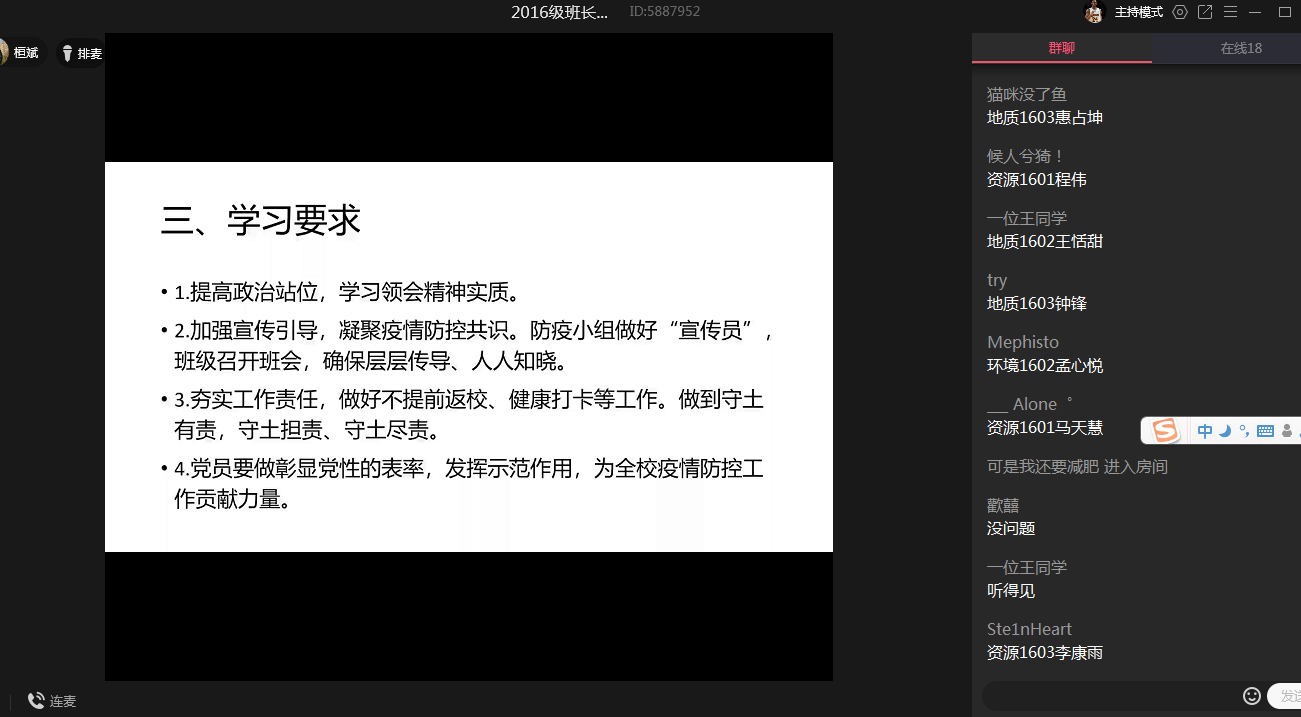This screenshot has height=717, width=1301.
Task: Toggle Chinese punctuation mode icon
Action: click(x=1243, y=431)
